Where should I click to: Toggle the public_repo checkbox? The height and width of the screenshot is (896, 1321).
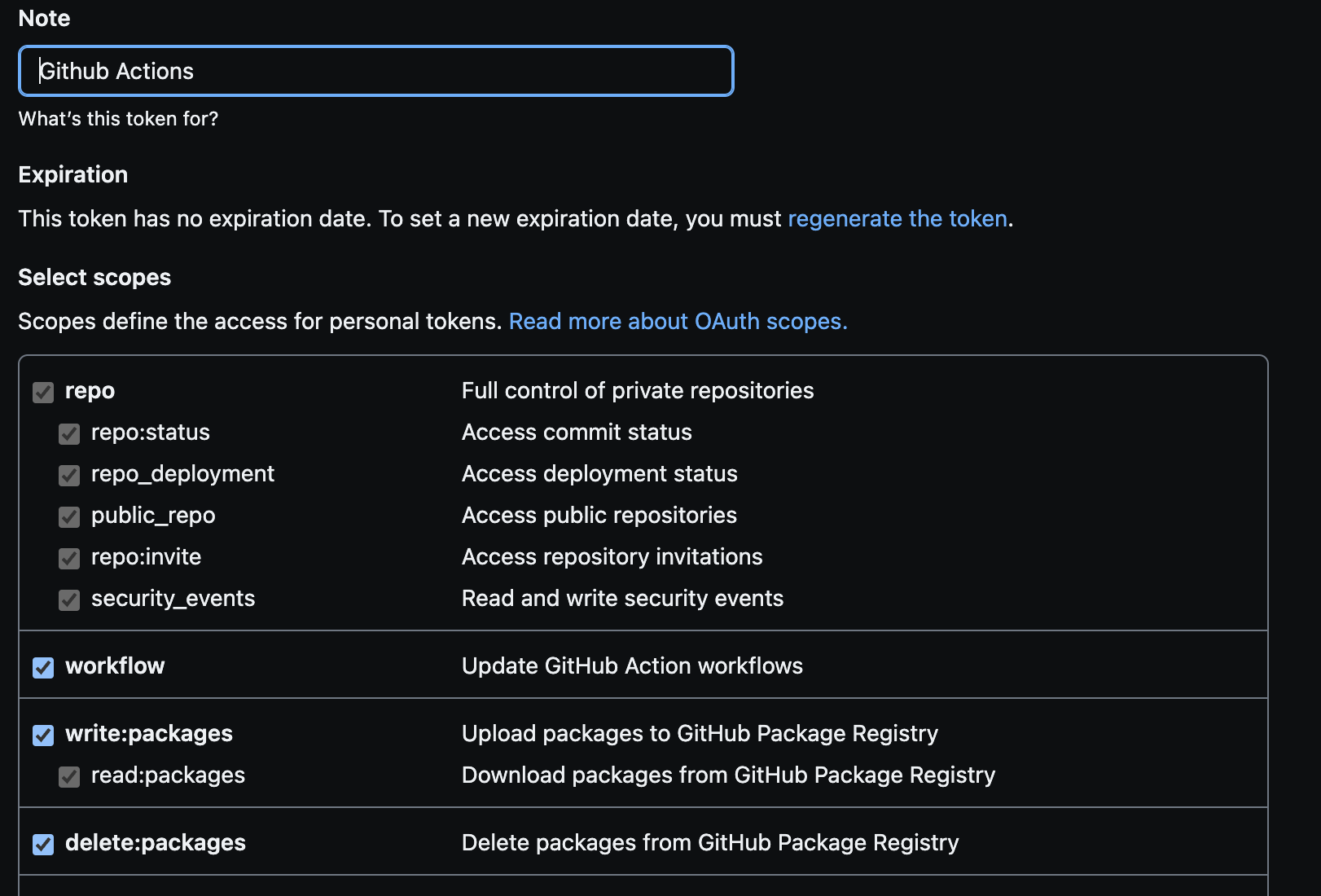click(69, 517)
